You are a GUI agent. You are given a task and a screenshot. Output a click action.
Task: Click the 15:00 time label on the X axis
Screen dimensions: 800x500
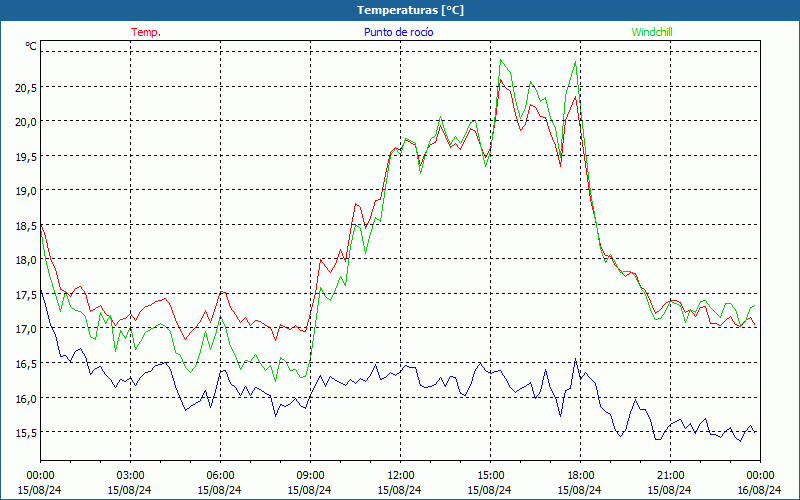click(x=490, y=476)
